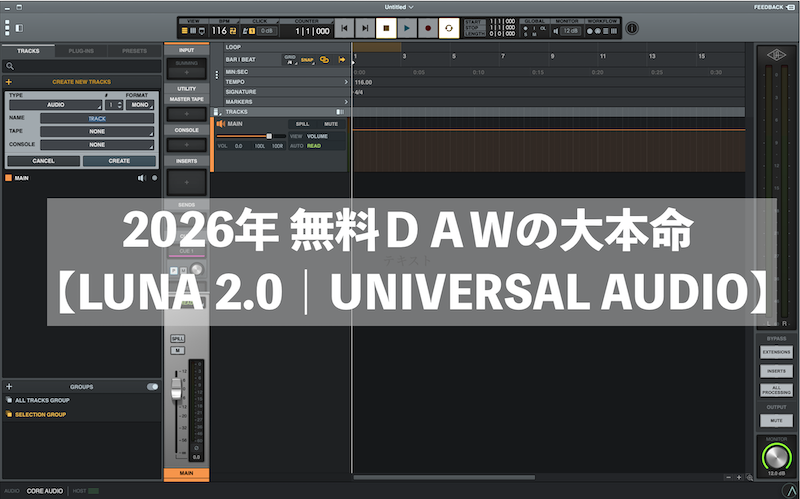Switch to the PRESETS tab
Image resolution: width=800 pixels, height=499 pixels.
tap(135, 49)
